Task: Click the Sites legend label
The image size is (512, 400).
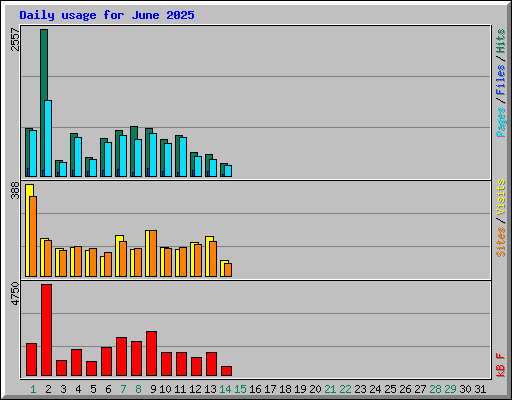Action: pos(501,242)
